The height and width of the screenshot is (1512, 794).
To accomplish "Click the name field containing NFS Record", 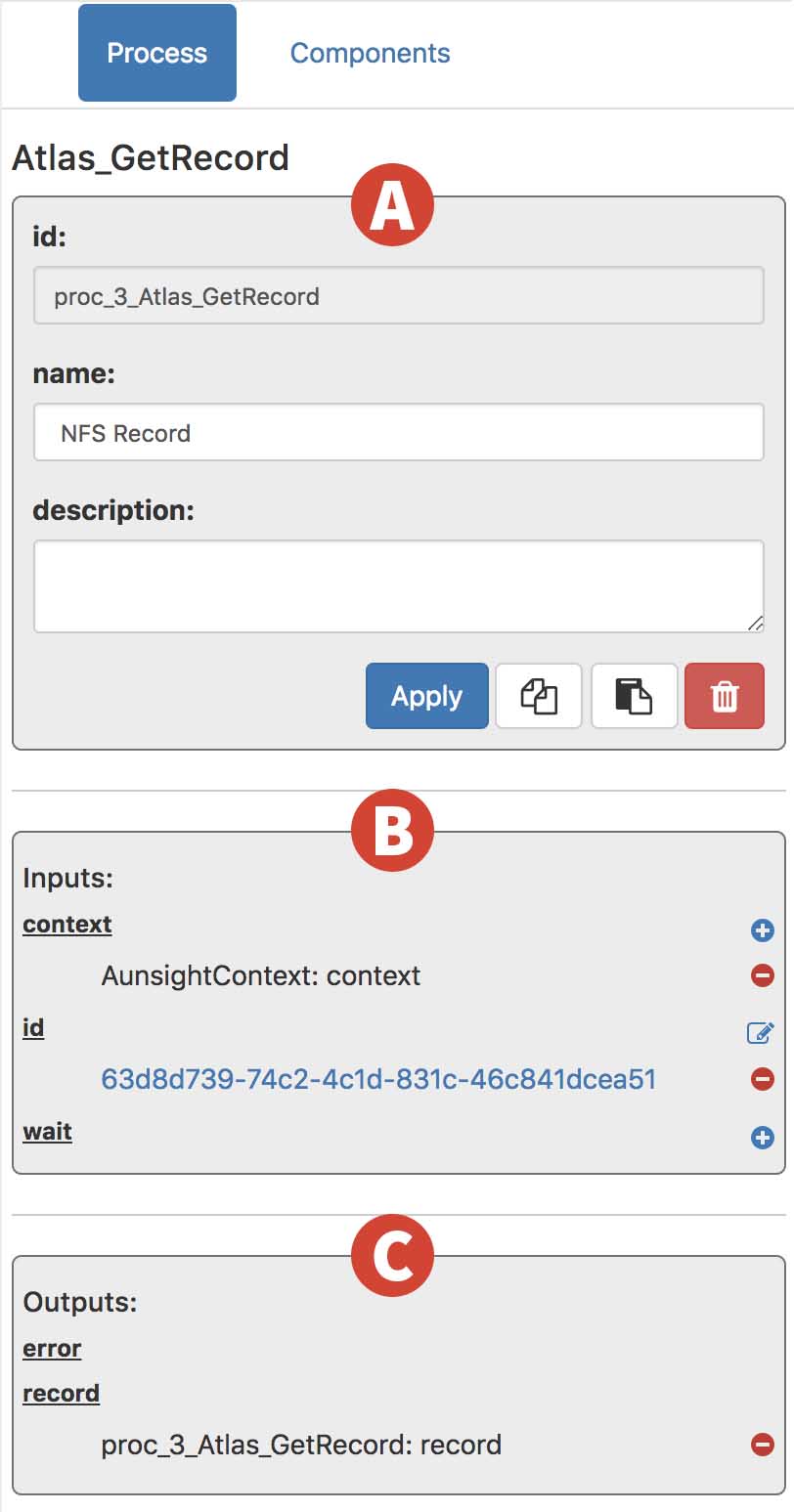I will click(399, 432).
